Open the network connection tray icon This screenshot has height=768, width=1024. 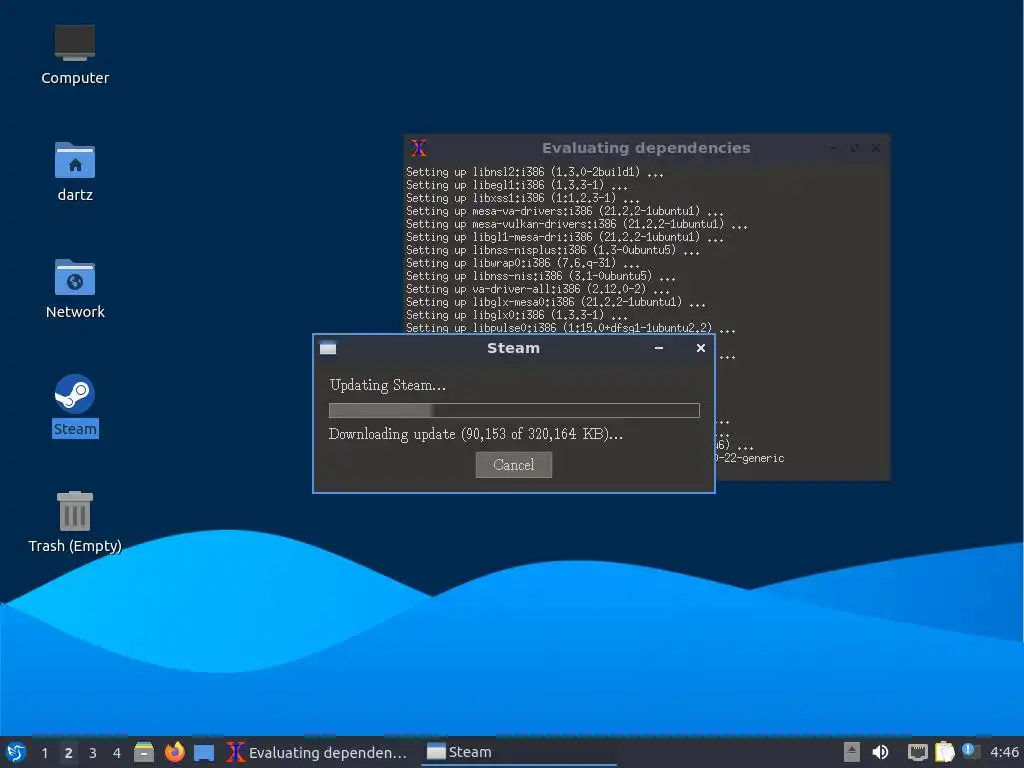point(918,752)
